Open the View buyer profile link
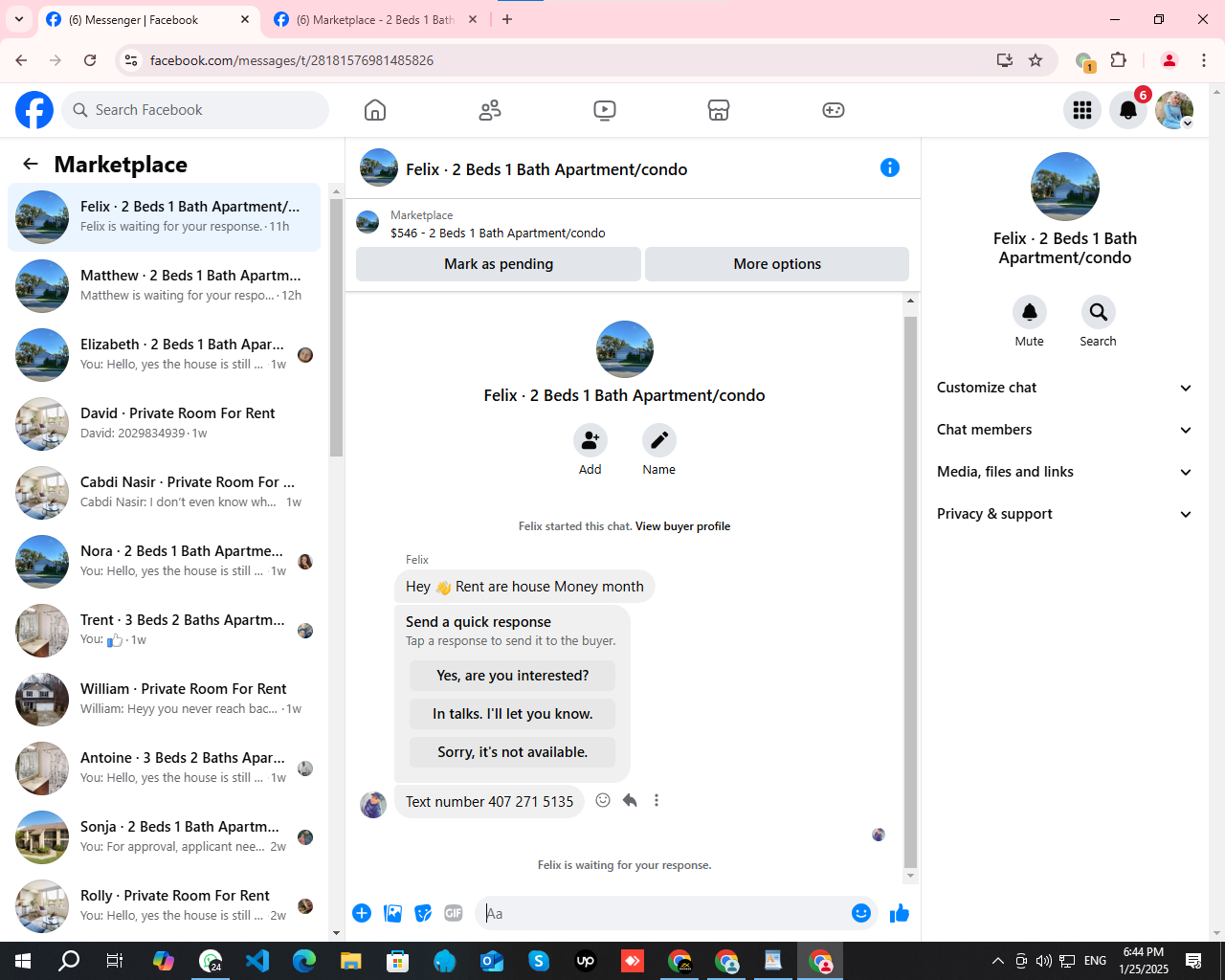 point(682,526)
